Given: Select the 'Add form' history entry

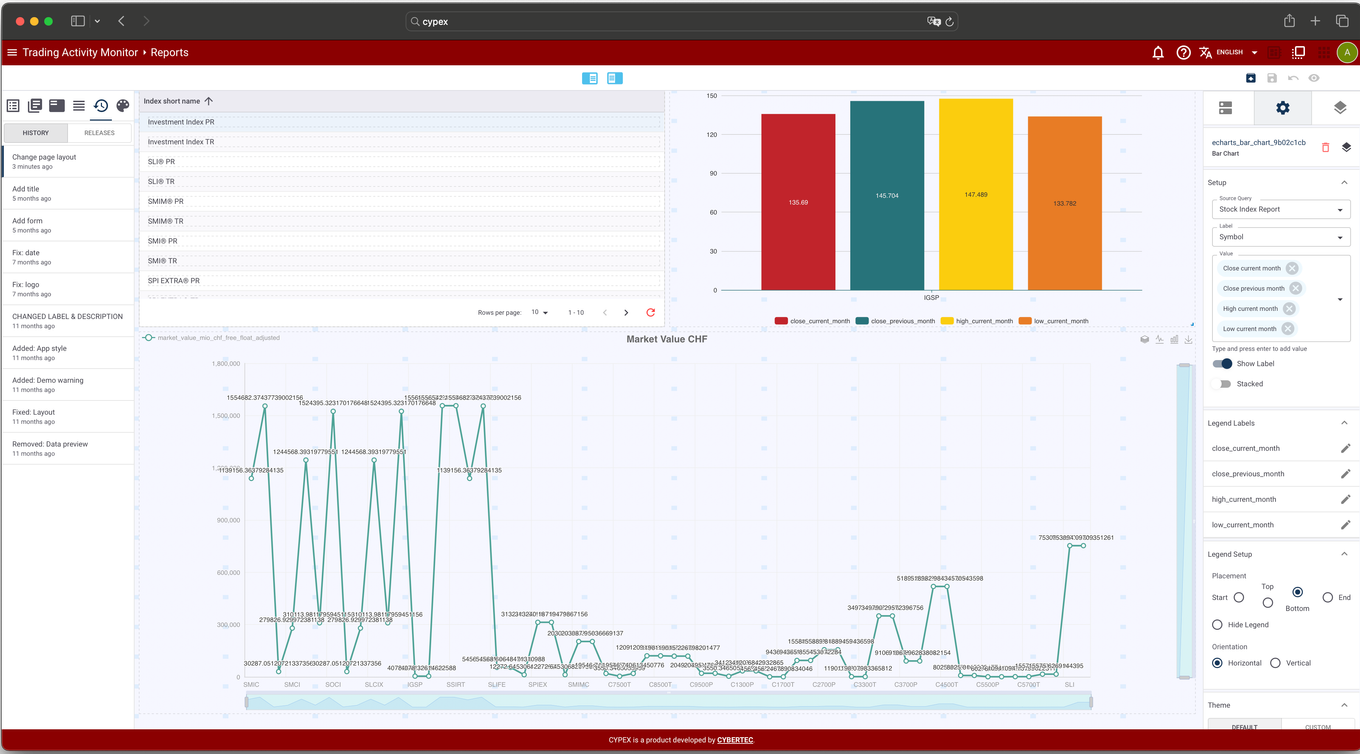Looking at the screenshot, I should [x=67, y=225].
